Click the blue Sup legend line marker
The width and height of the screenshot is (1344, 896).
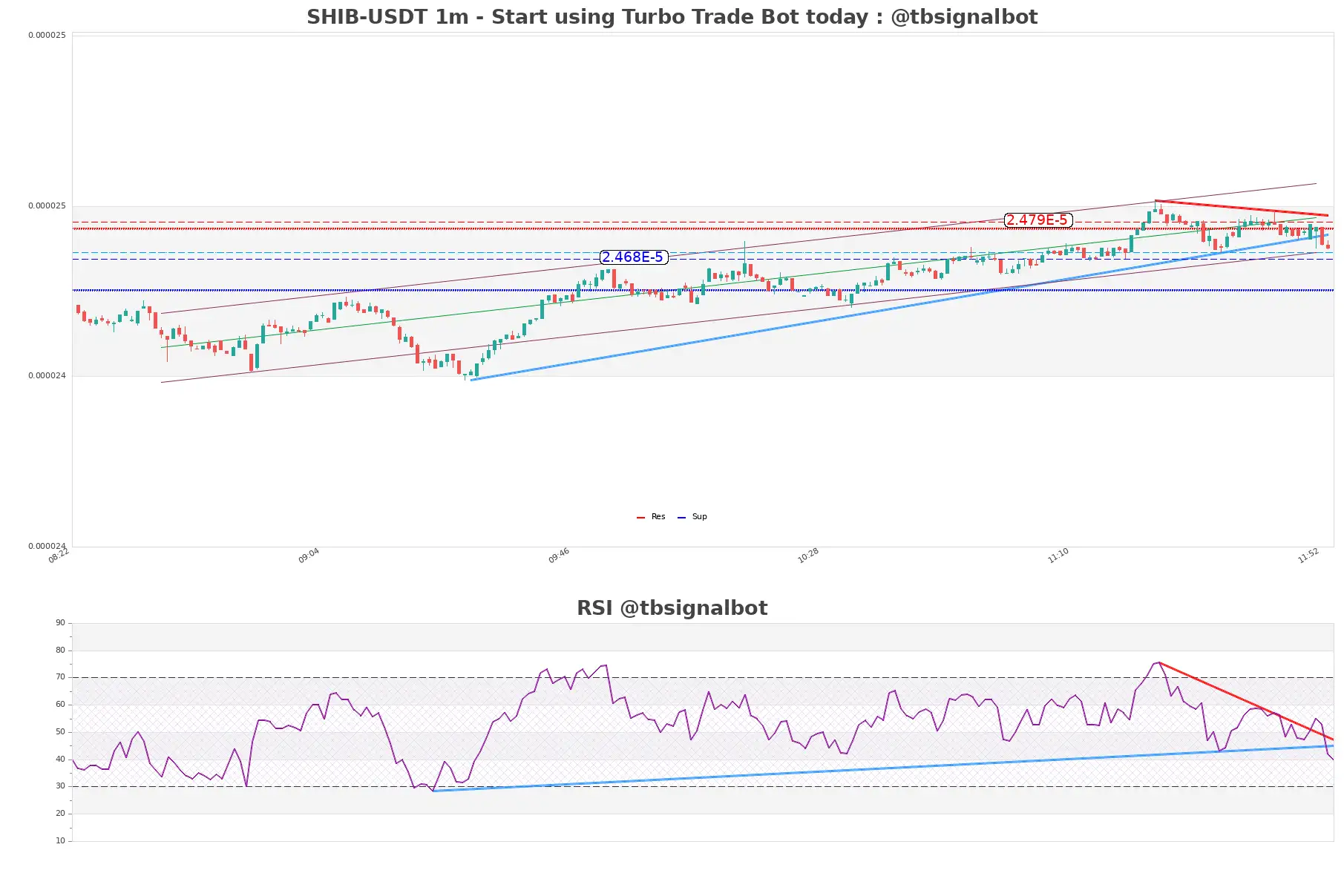click(681, 518)
